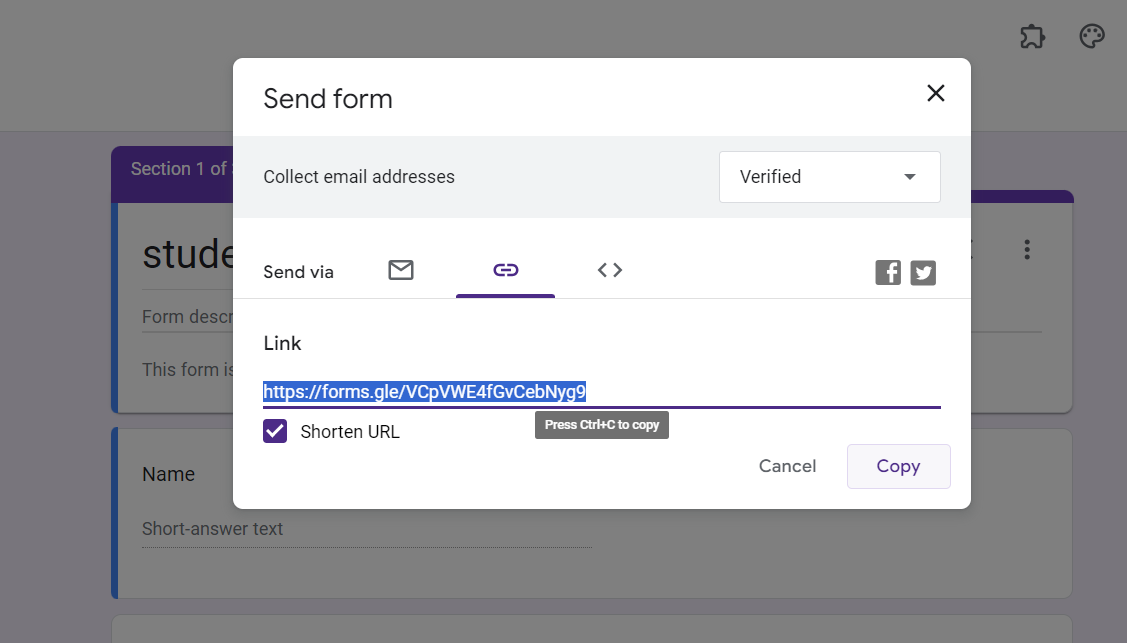Close the Send form dialog
Screen dimensions: 1127x643
[935, 93]
